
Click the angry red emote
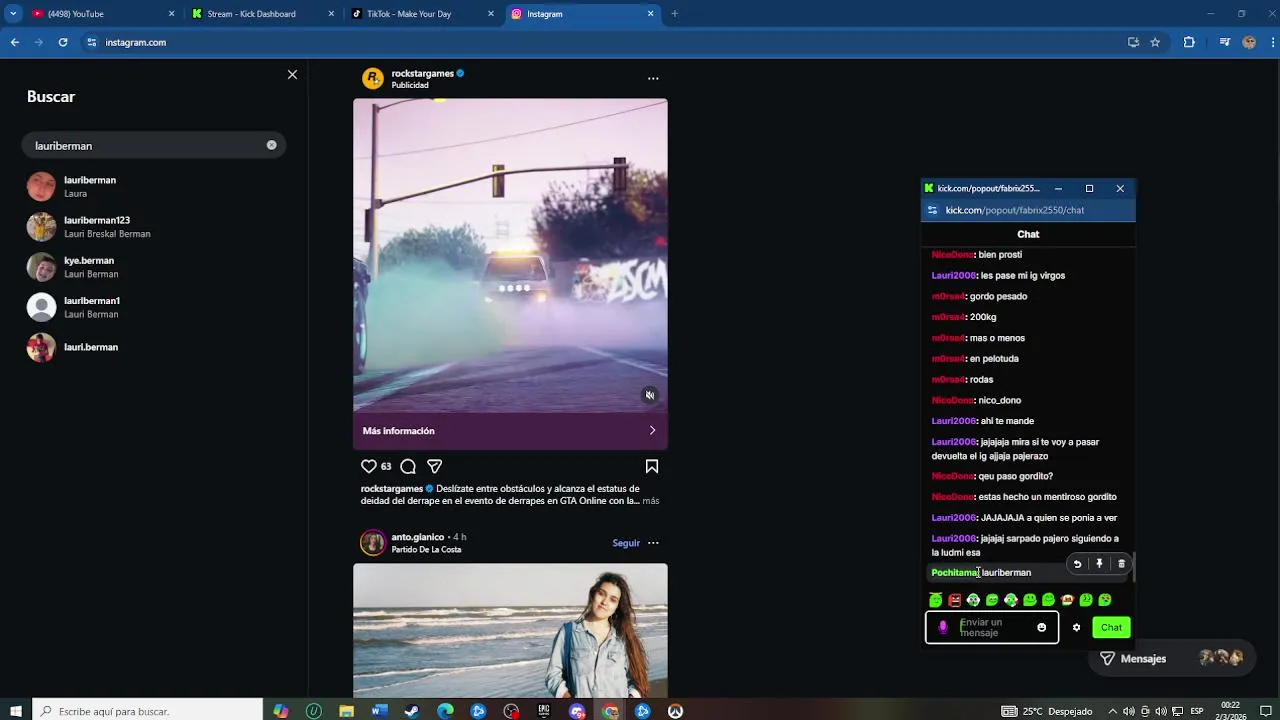(x=954, y=600)
